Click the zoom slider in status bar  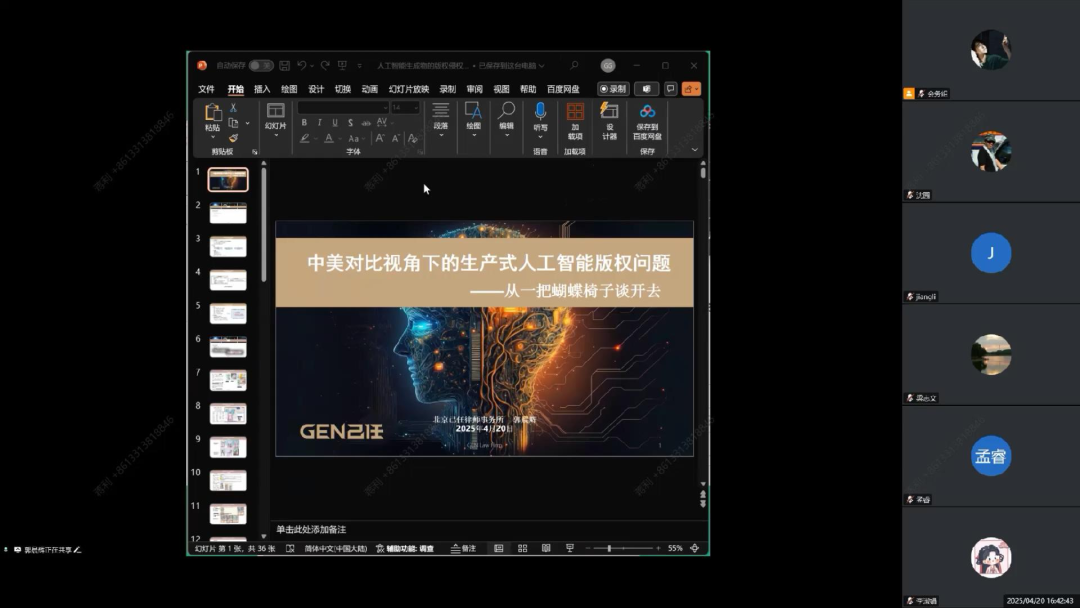click(x=609, y=548)
